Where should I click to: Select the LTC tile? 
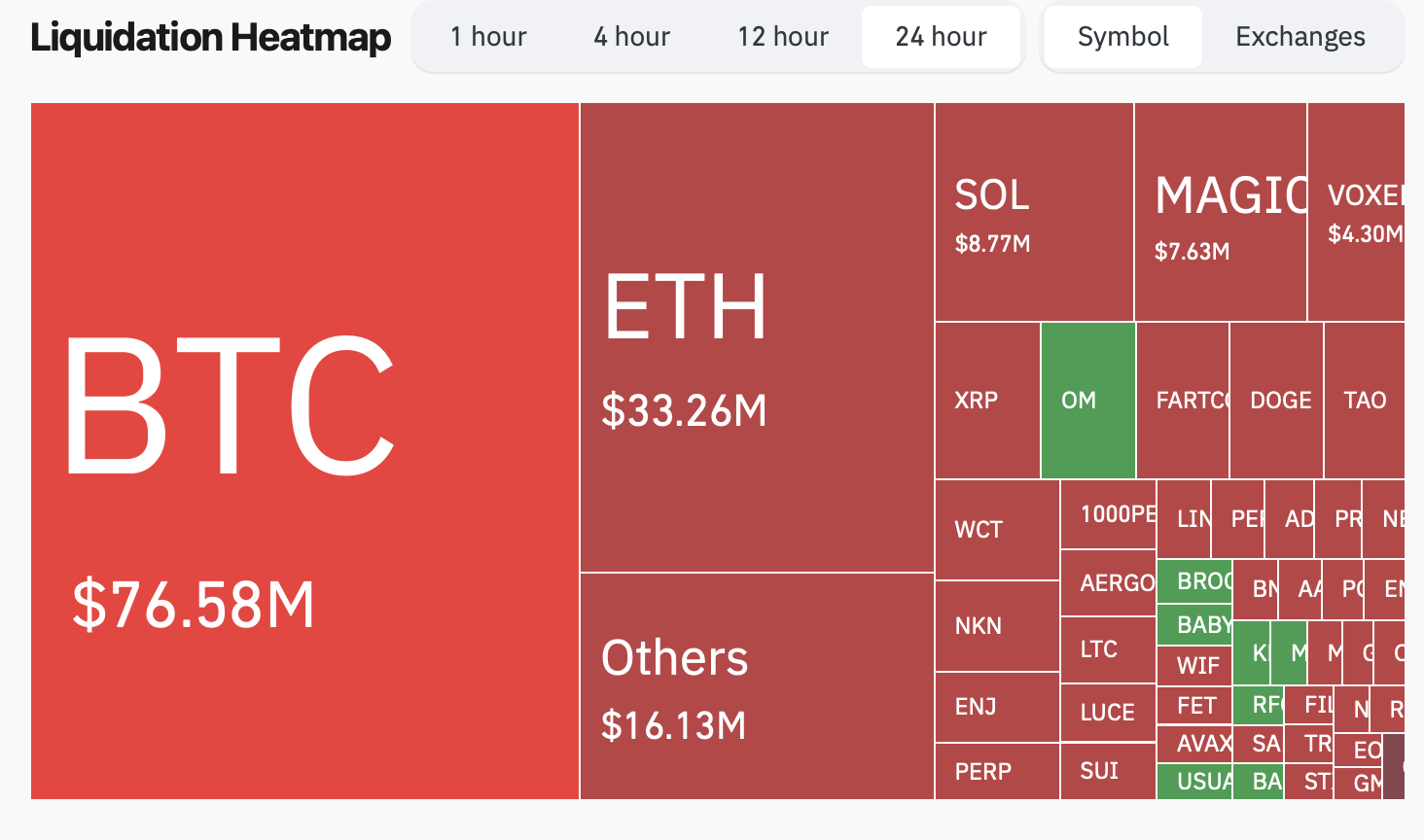point(1108,649)
